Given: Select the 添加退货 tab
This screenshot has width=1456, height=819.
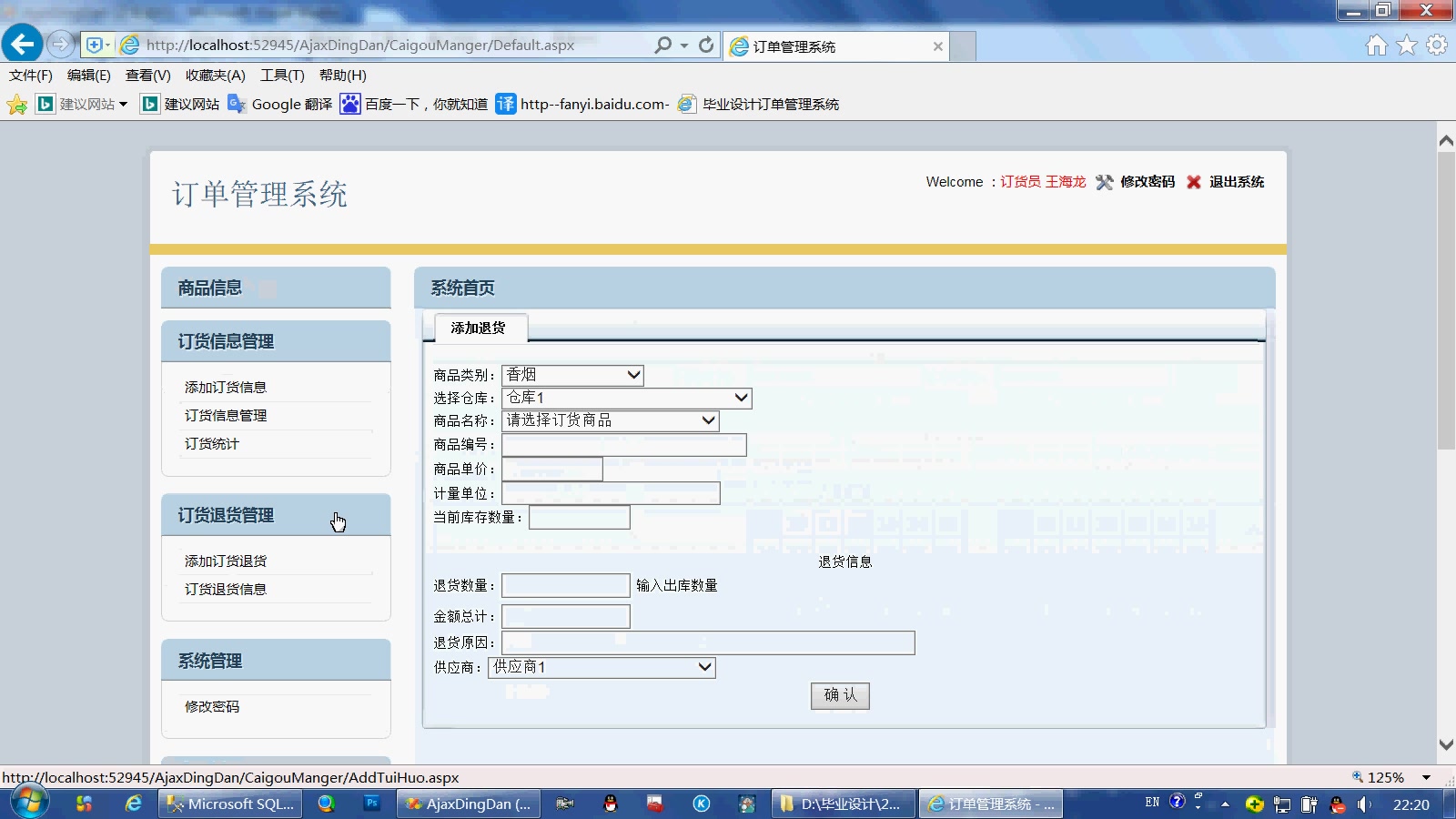Looking at the screenshot, I should click(x=479, y=328).
